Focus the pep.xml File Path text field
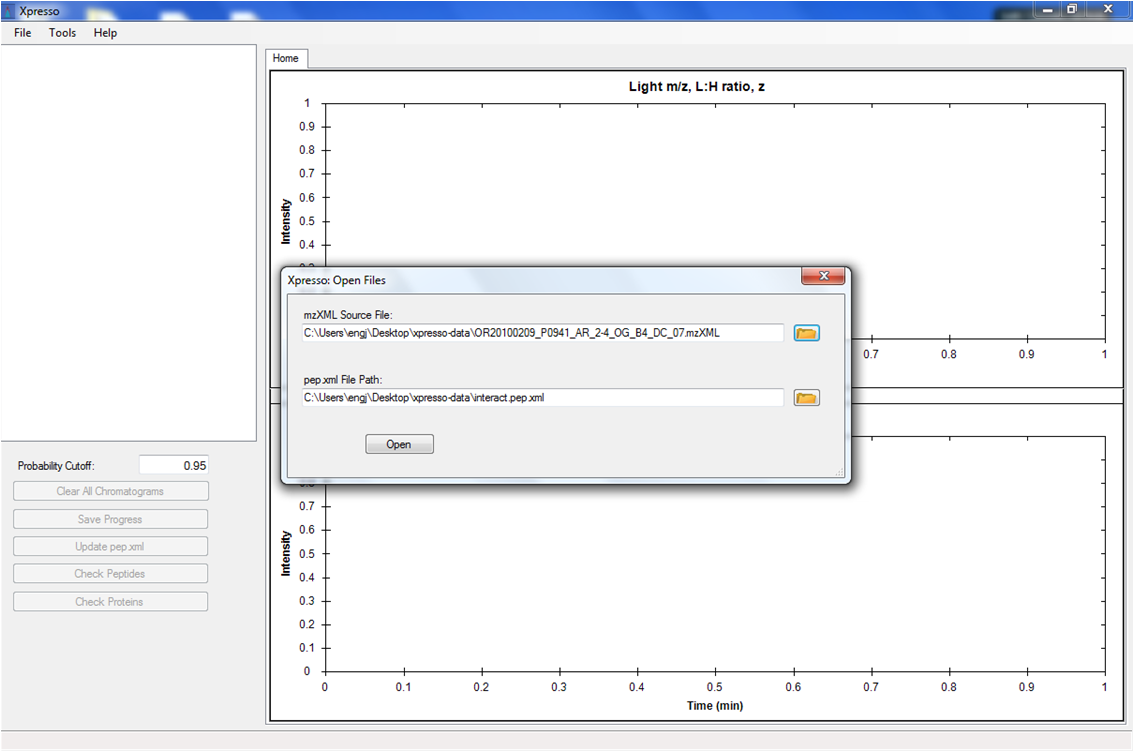The image size is (1134, 752). point(543,398)
